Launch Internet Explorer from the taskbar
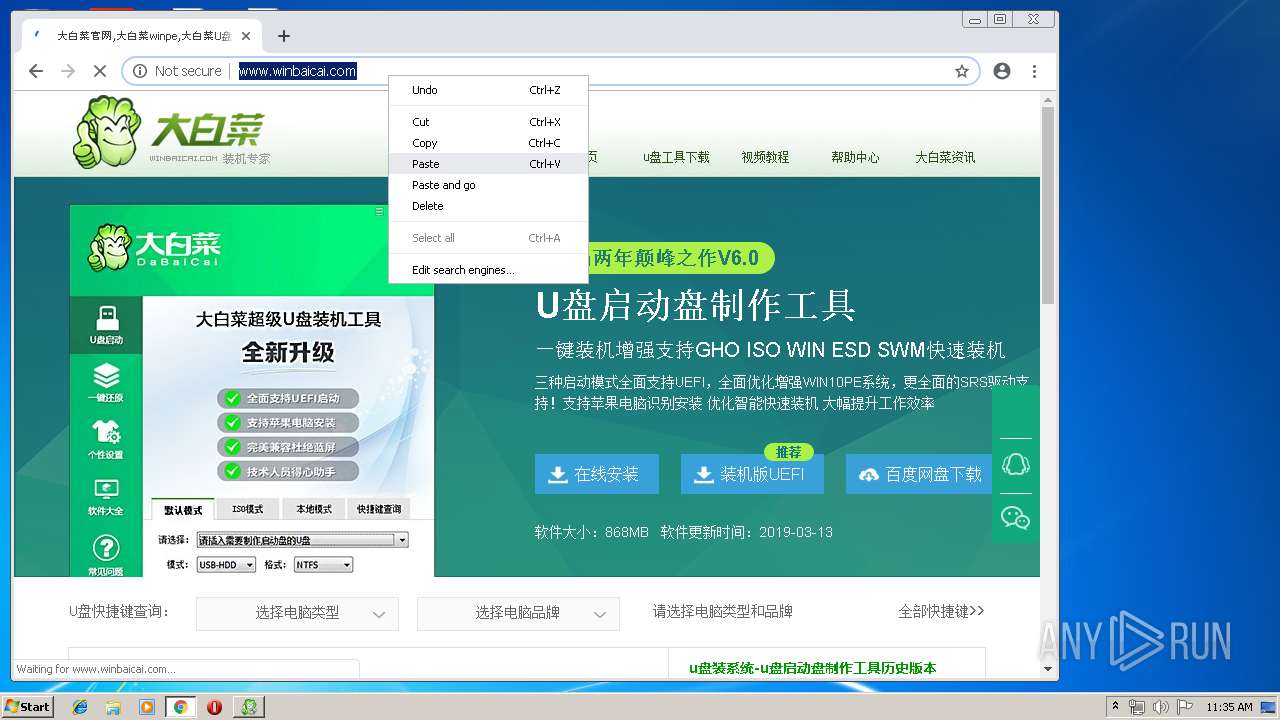 click(x=80, y=707)
